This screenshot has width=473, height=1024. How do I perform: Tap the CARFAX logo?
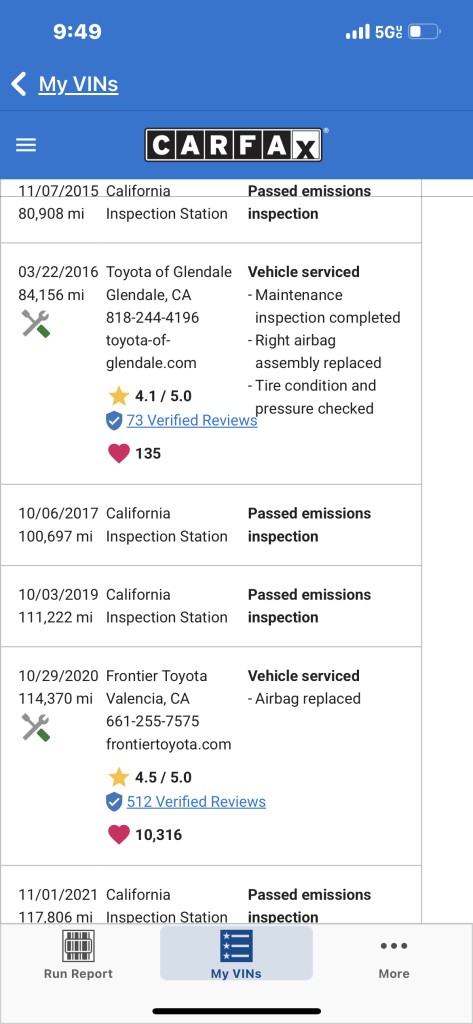click(x=233, y=145)
